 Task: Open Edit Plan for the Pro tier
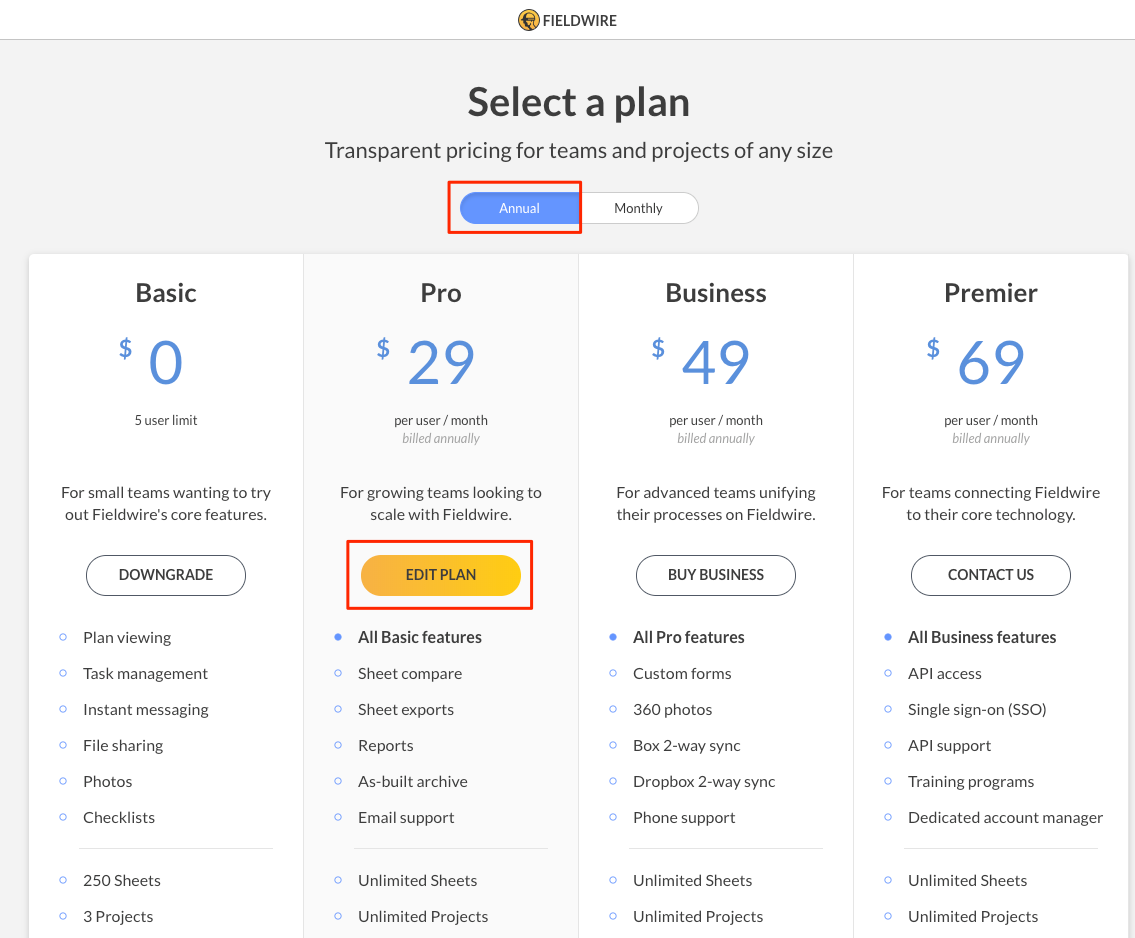coord(441,575)
